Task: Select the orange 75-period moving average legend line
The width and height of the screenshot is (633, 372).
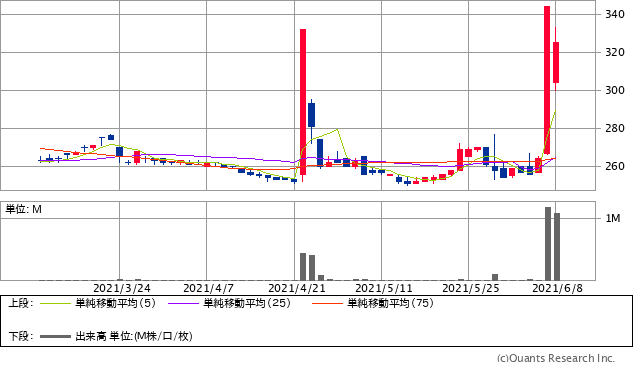Action: pos(327,303)
